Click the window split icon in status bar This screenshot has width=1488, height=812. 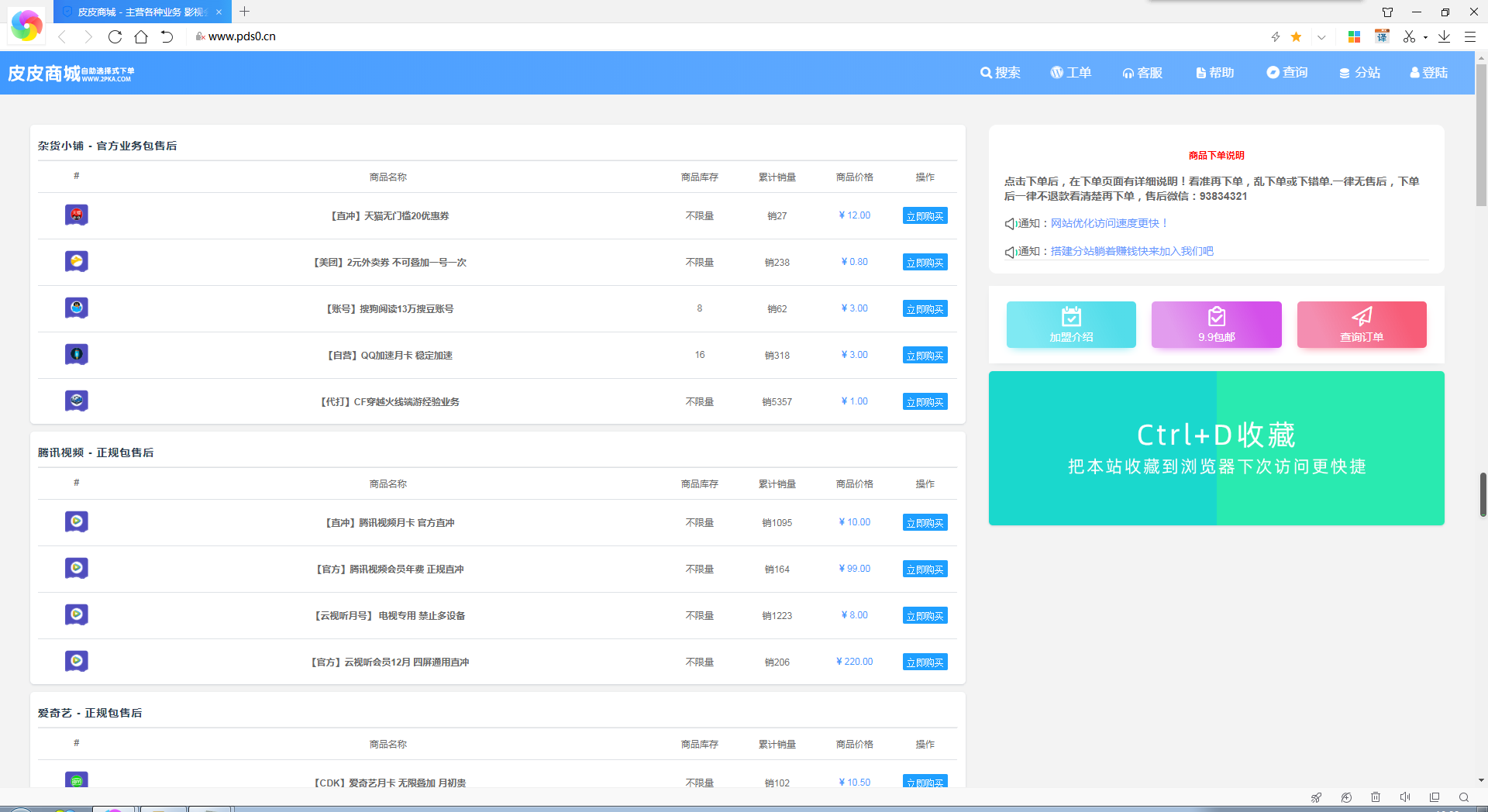pyautogui.click(x=1435, y=797)
